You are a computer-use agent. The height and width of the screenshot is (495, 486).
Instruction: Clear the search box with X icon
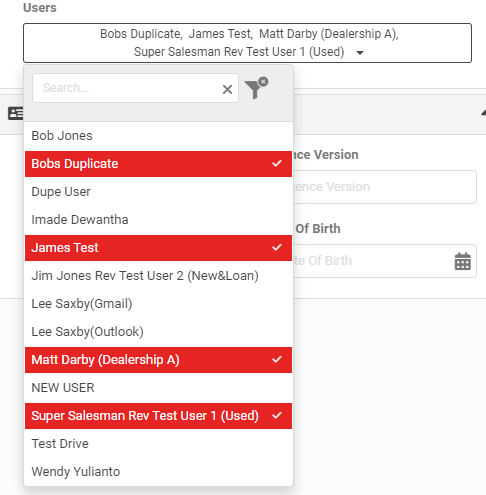227,89
